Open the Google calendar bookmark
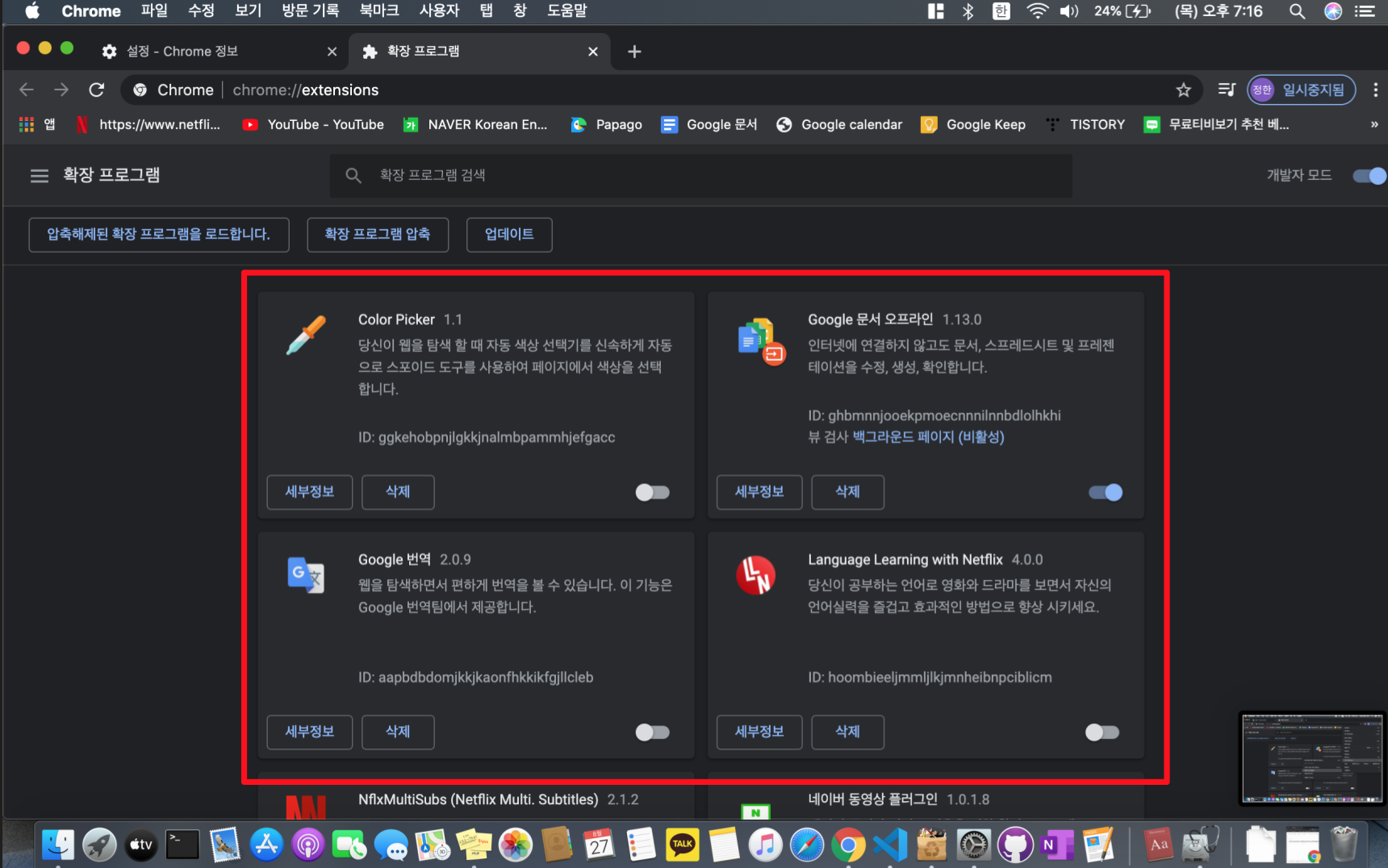Image resolution: width=1388 pixels, height=868 pixels. [839, 124]
